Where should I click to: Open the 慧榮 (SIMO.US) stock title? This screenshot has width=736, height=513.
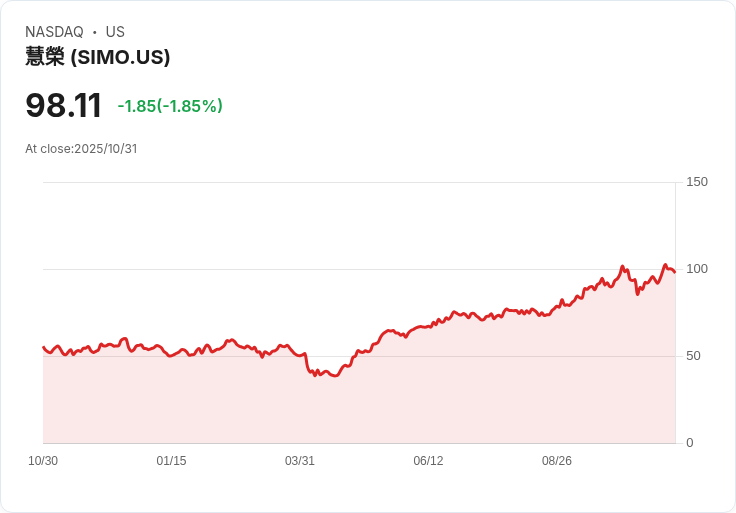[98, 57]
